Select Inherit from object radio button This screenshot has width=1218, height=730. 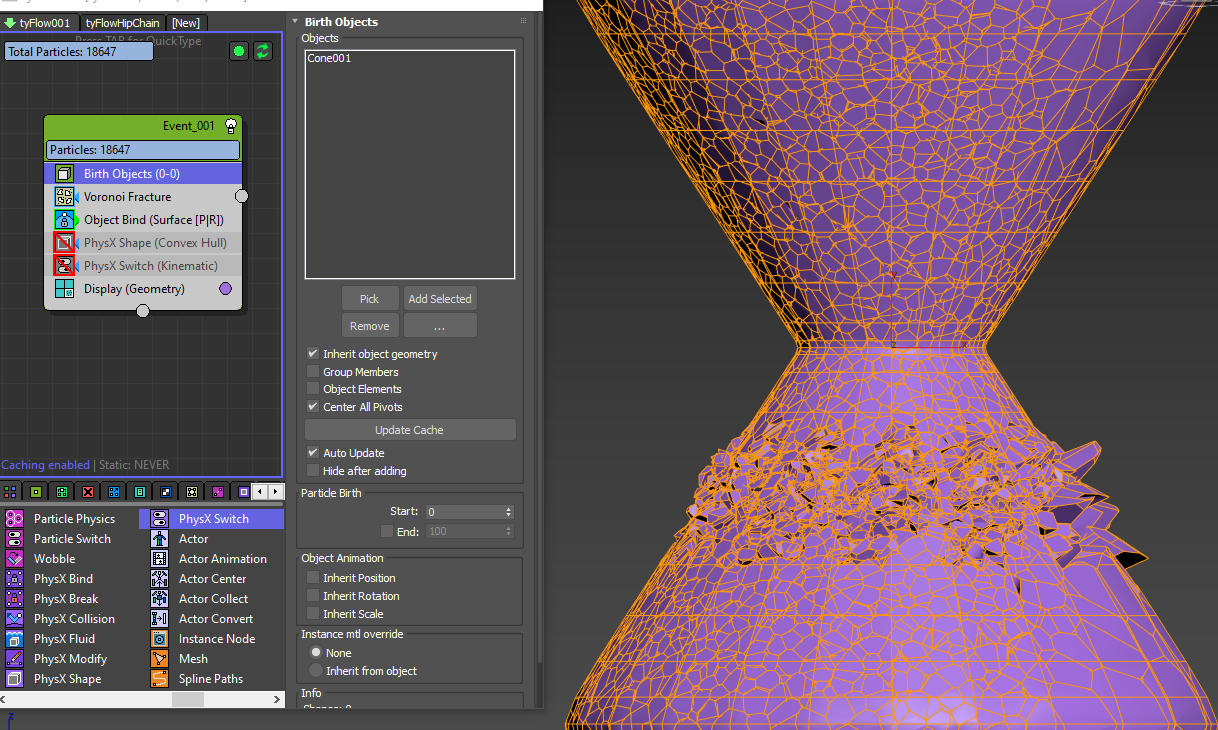[x=317, y=671]
